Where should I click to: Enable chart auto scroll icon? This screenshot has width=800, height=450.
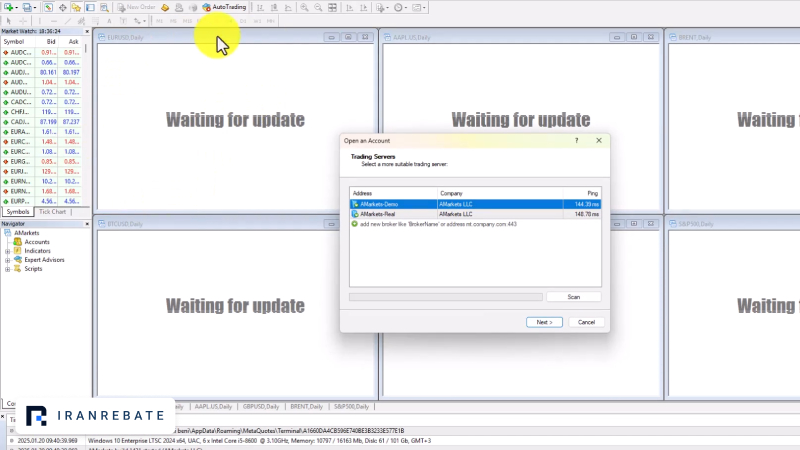click(x=349, y=7)
